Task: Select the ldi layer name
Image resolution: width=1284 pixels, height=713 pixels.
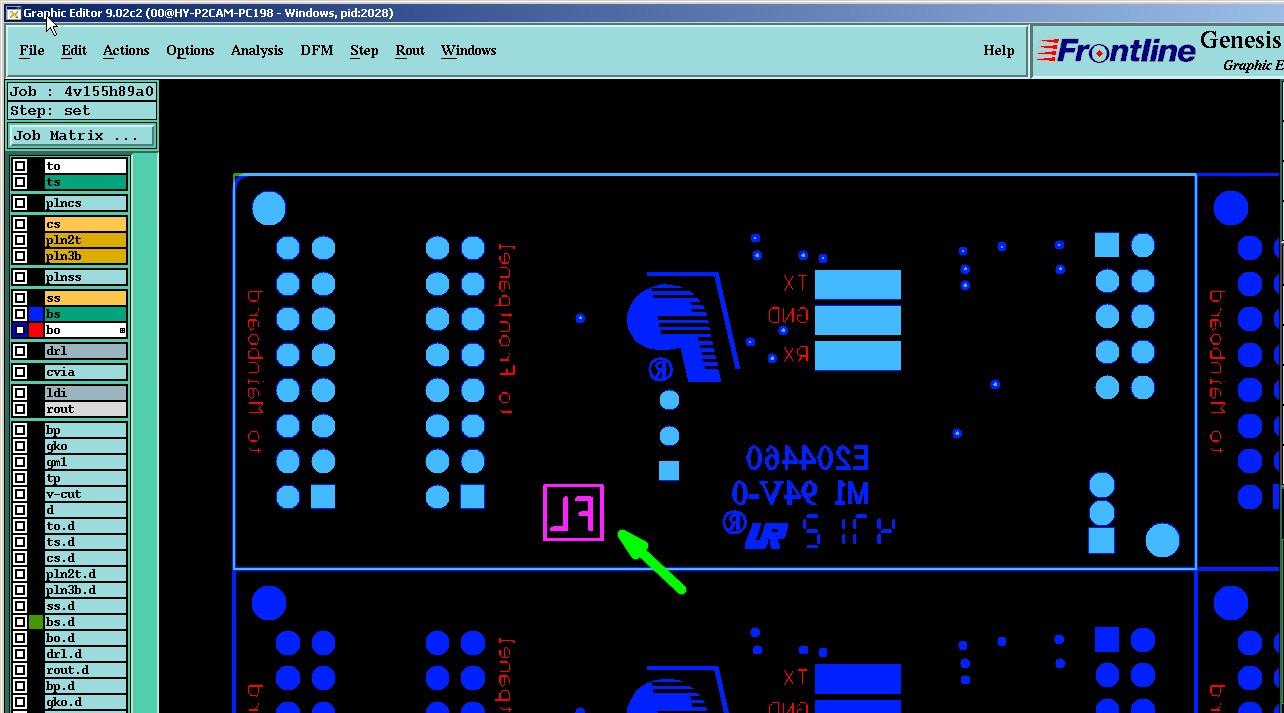Action: 86,393
